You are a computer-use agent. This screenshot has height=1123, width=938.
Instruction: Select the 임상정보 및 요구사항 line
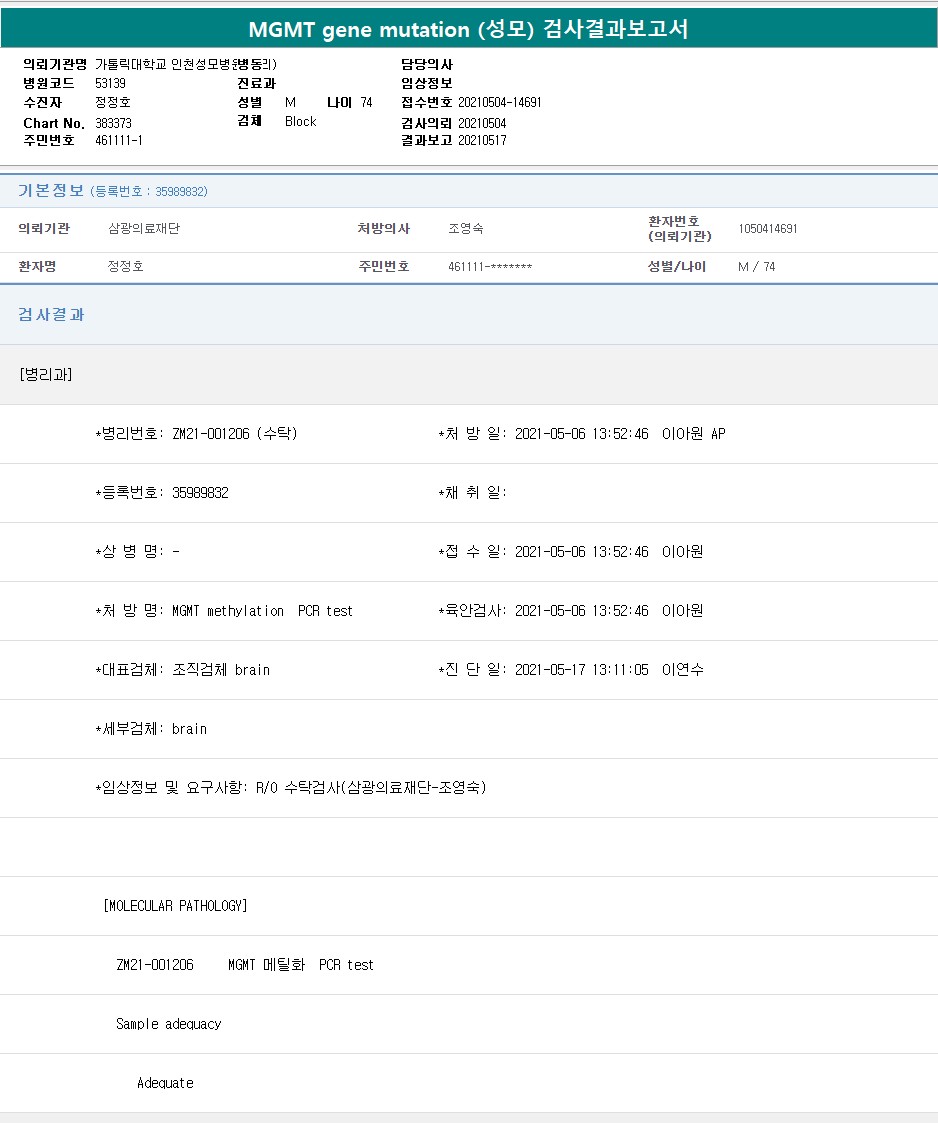pyautogui.click(x=291, y=788)
